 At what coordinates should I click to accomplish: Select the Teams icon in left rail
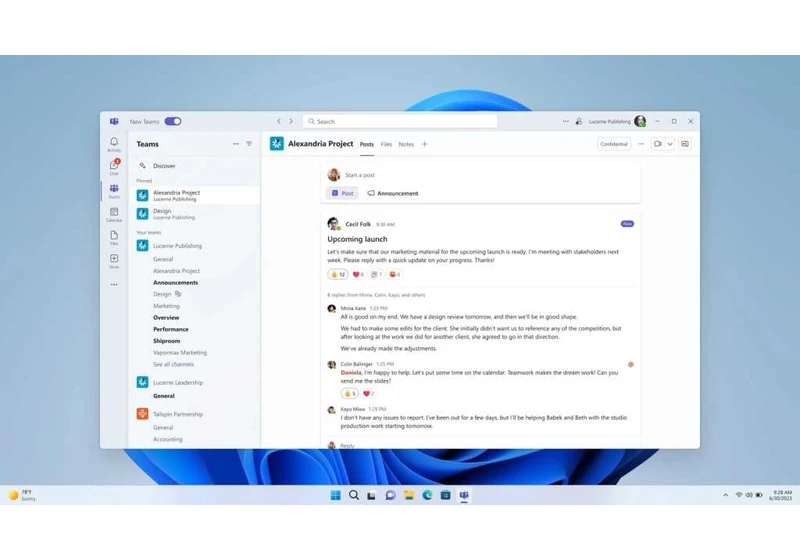[114, 191]
